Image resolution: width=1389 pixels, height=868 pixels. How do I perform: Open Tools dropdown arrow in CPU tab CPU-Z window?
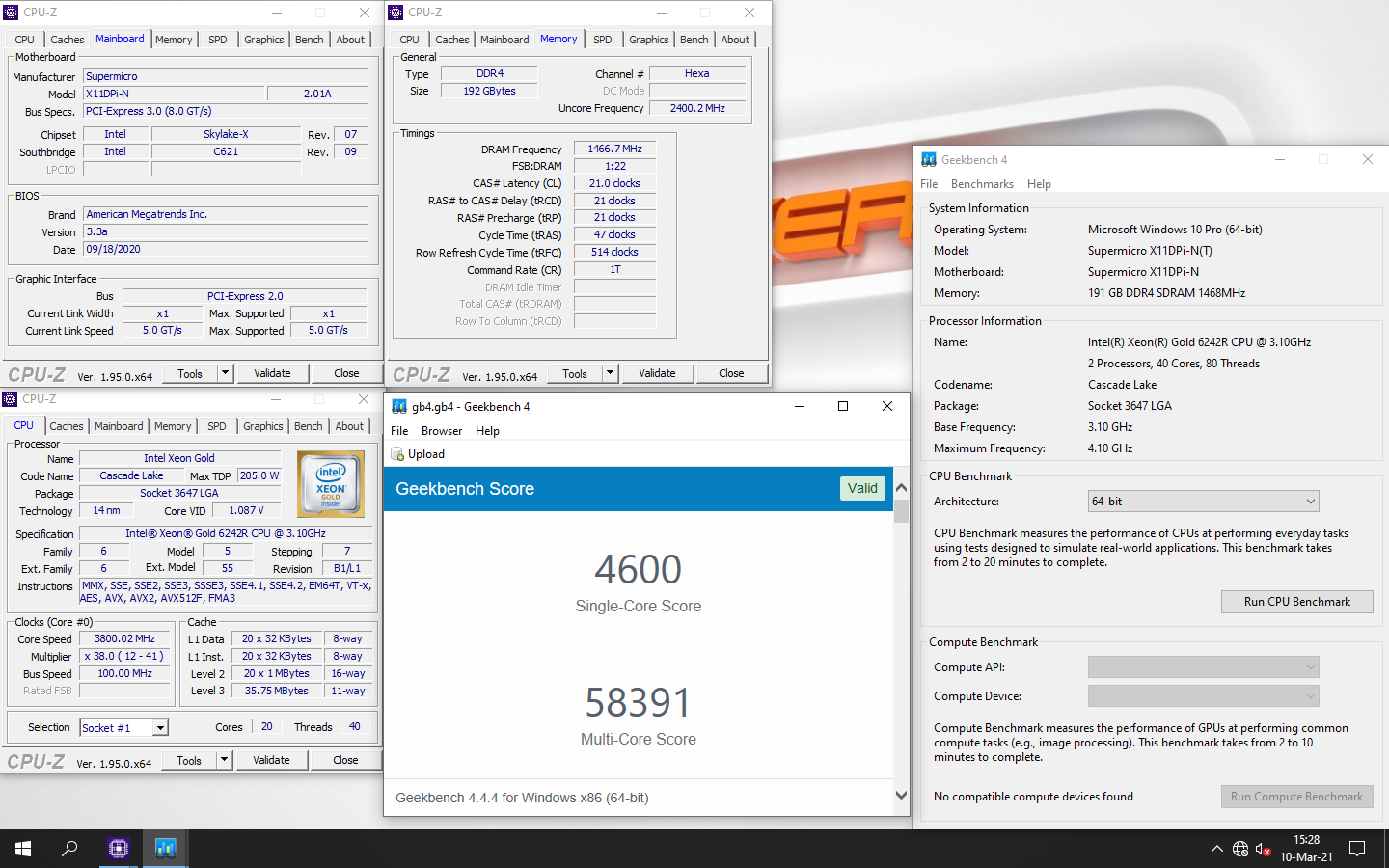point(224,760)
